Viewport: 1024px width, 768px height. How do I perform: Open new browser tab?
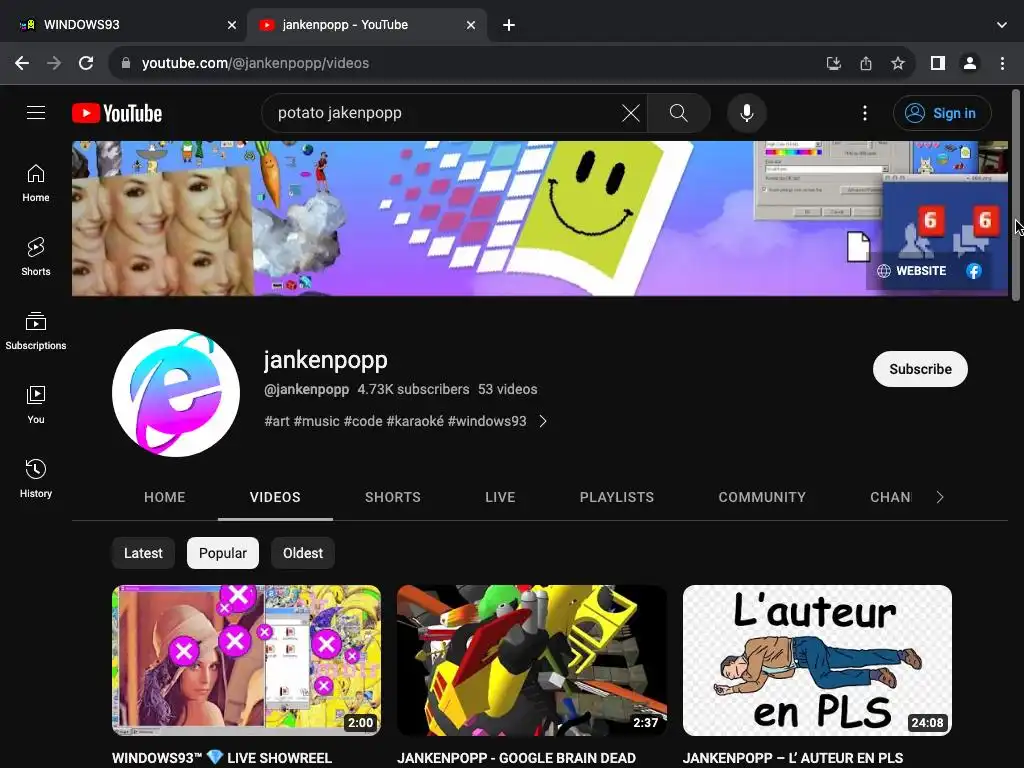pyautogui.click(x=509, y=25)
